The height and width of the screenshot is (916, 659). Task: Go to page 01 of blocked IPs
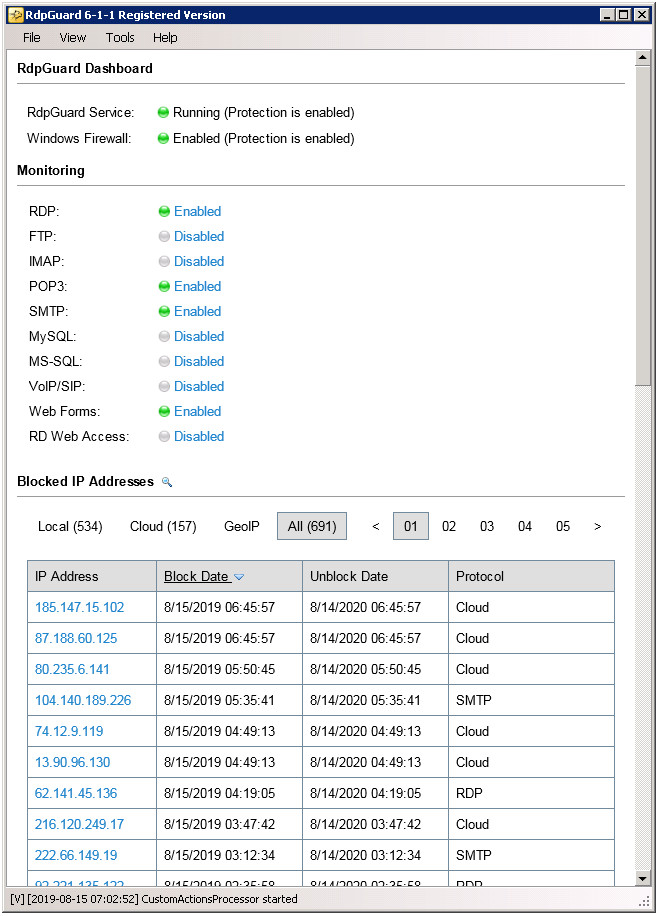(x=411, y=526)
